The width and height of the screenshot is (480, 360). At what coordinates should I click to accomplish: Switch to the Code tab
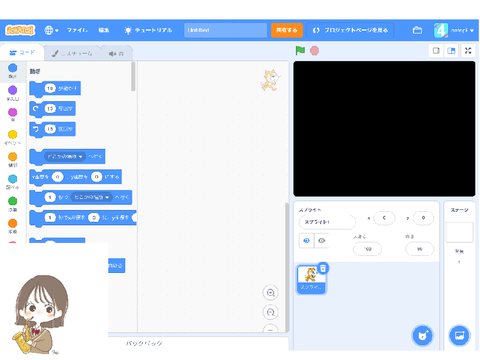tap(22, 53)
